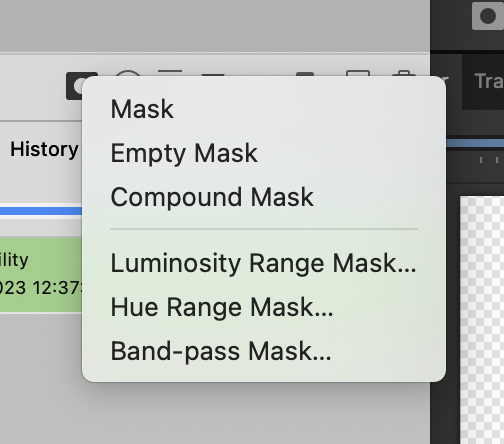Select the green highlighted history entry
Screen dimensions: 504x444
41,275
